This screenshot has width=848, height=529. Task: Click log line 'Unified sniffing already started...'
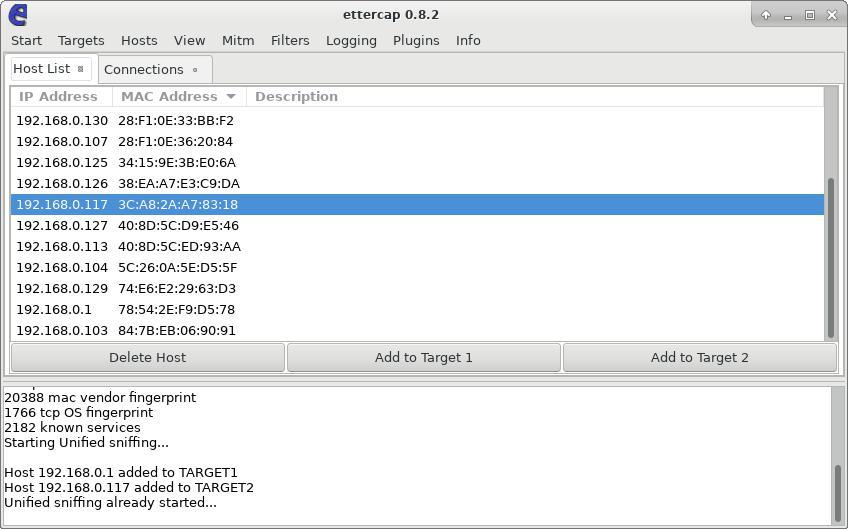[110, 502]
